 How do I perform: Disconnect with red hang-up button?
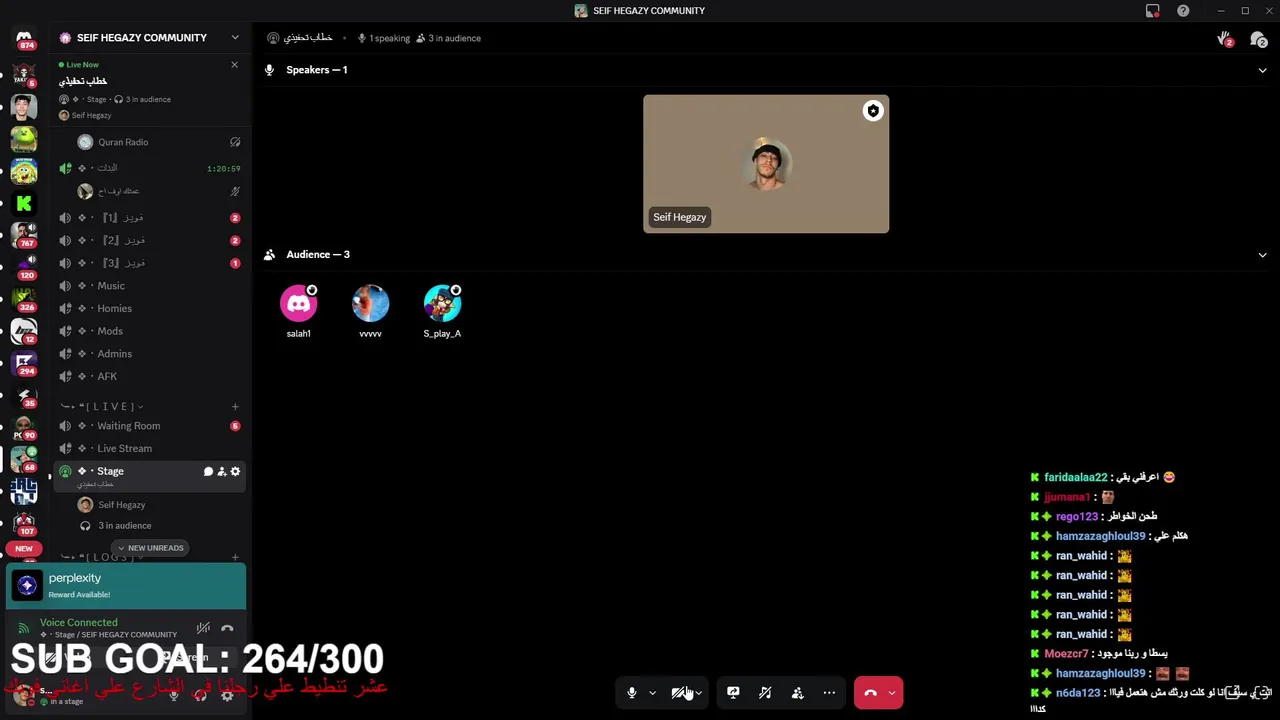coord(870,693)
